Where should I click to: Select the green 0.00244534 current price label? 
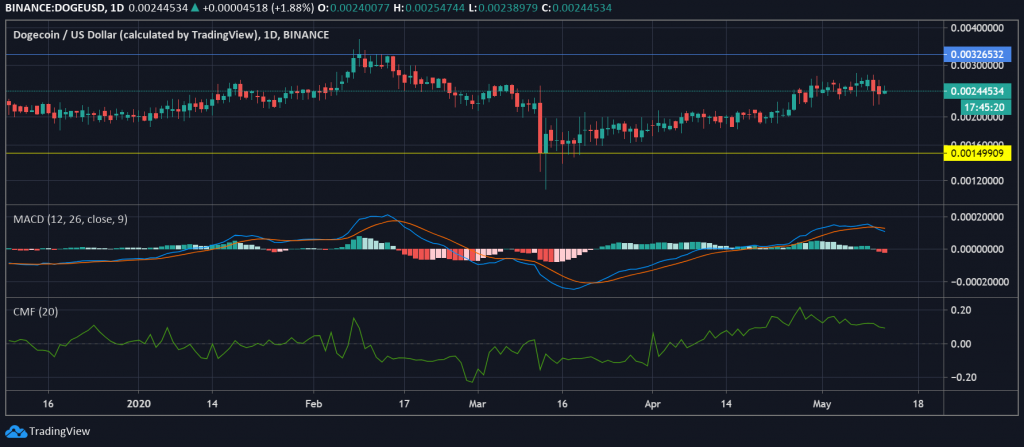click(978, 91)
